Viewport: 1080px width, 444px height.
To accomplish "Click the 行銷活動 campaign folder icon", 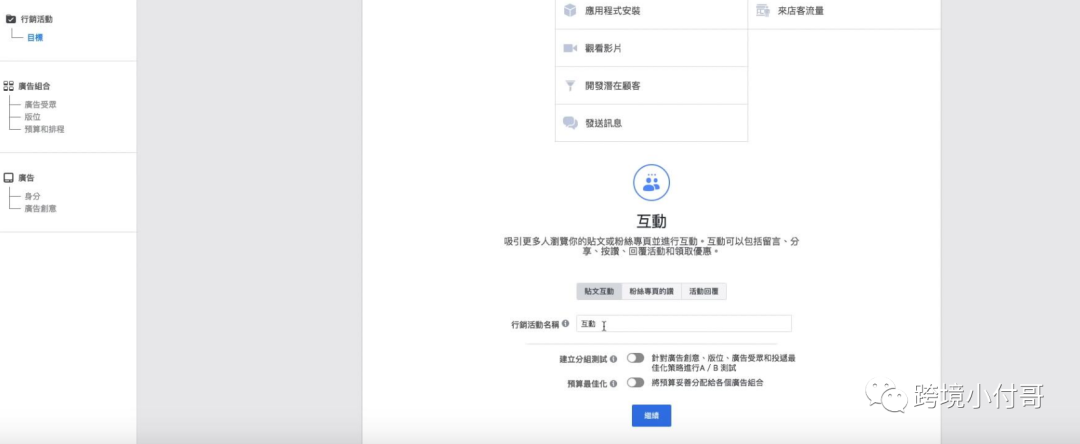I will pos(10,19).
